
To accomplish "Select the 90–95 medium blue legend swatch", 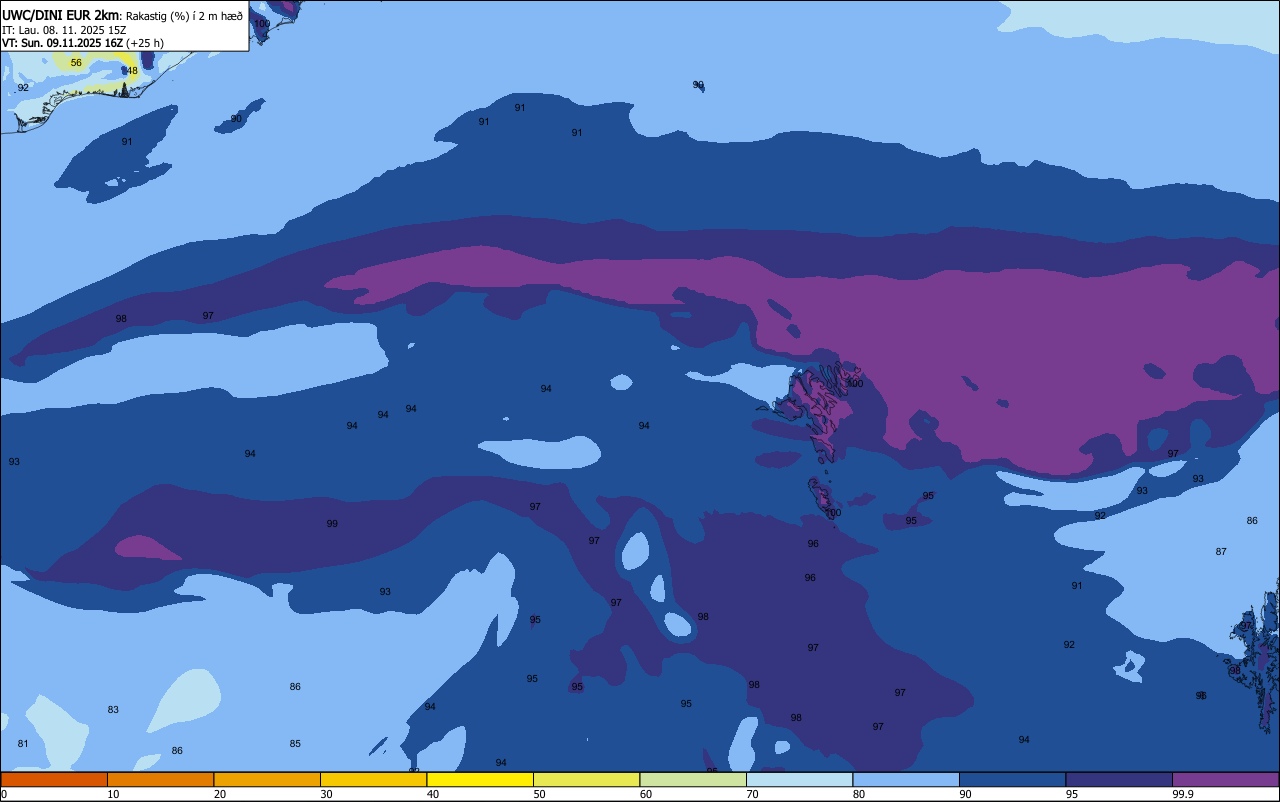I will pyautogui.click(x=1012, y=779).
